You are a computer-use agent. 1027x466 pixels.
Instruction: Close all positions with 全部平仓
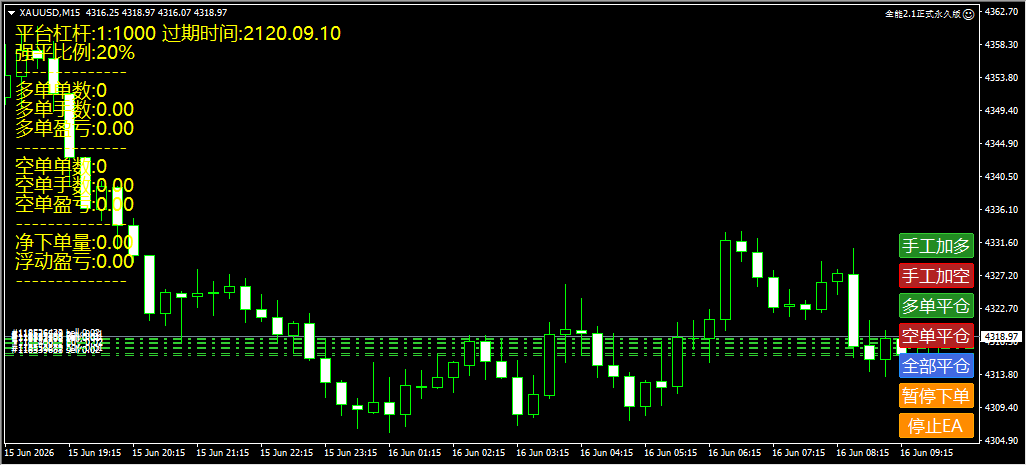tap(936, 366)
